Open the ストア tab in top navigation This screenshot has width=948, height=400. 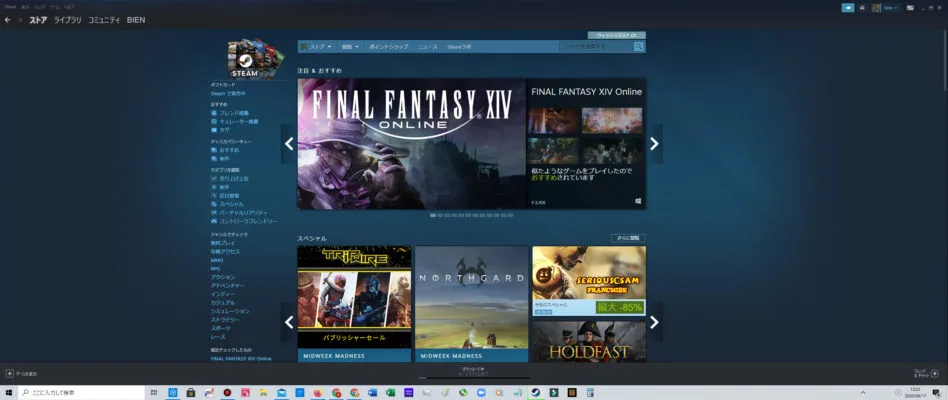(x=38, y=20)
